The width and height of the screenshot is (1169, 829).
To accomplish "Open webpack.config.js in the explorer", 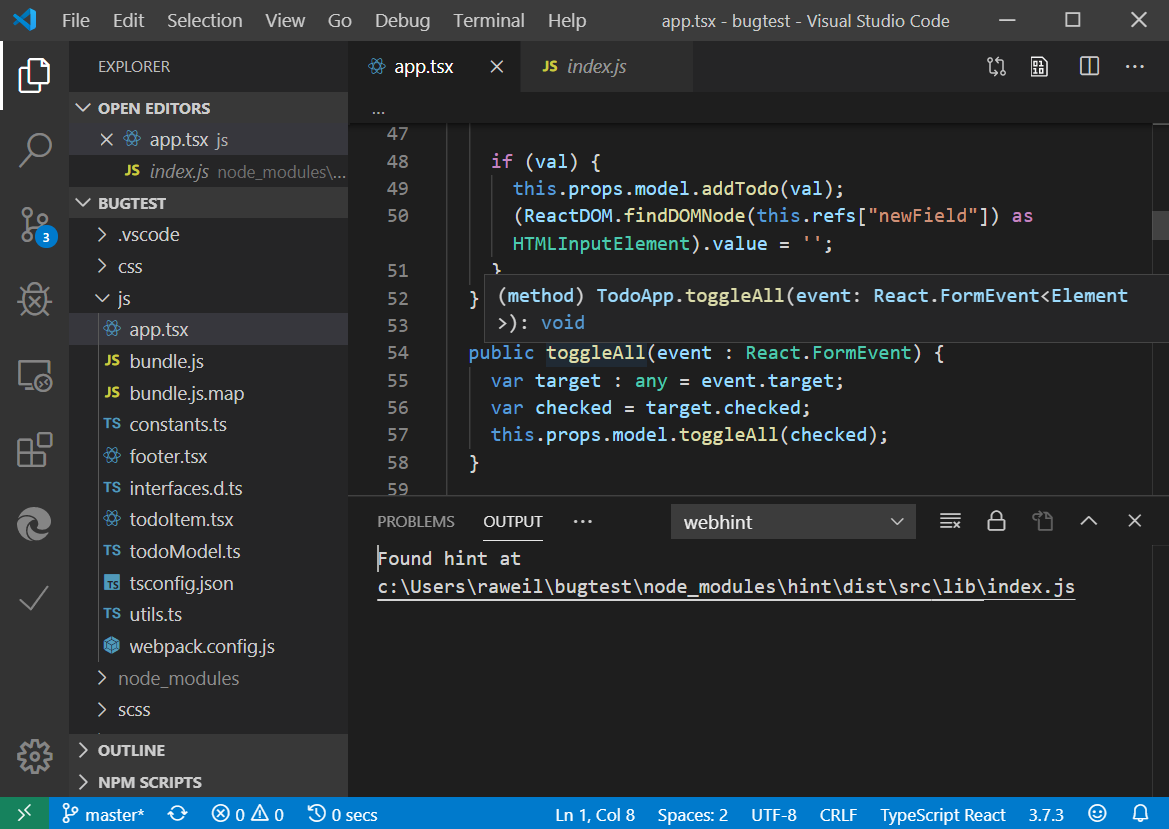I will [x=209, y=646].
